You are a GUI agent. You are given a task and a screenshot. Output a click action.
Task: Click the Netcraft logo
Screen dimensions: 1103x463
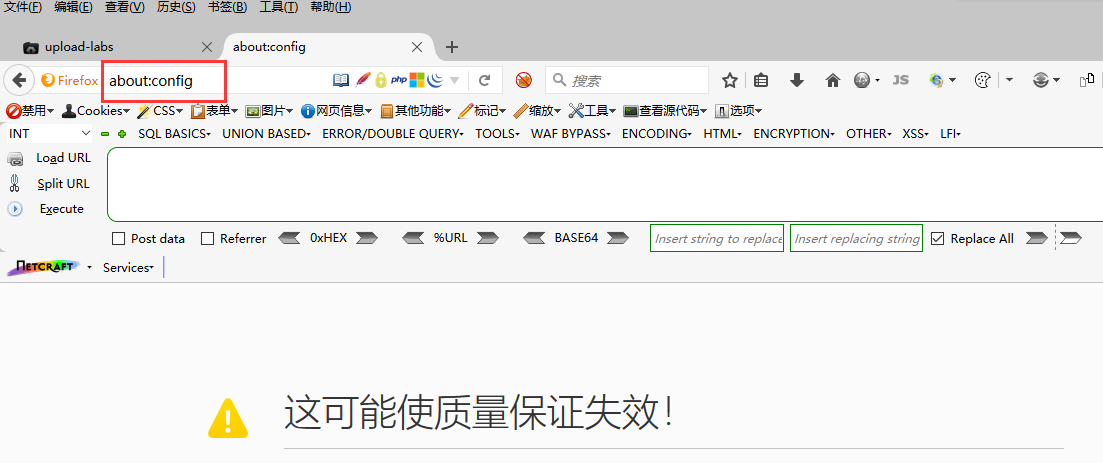pos(44,267)
